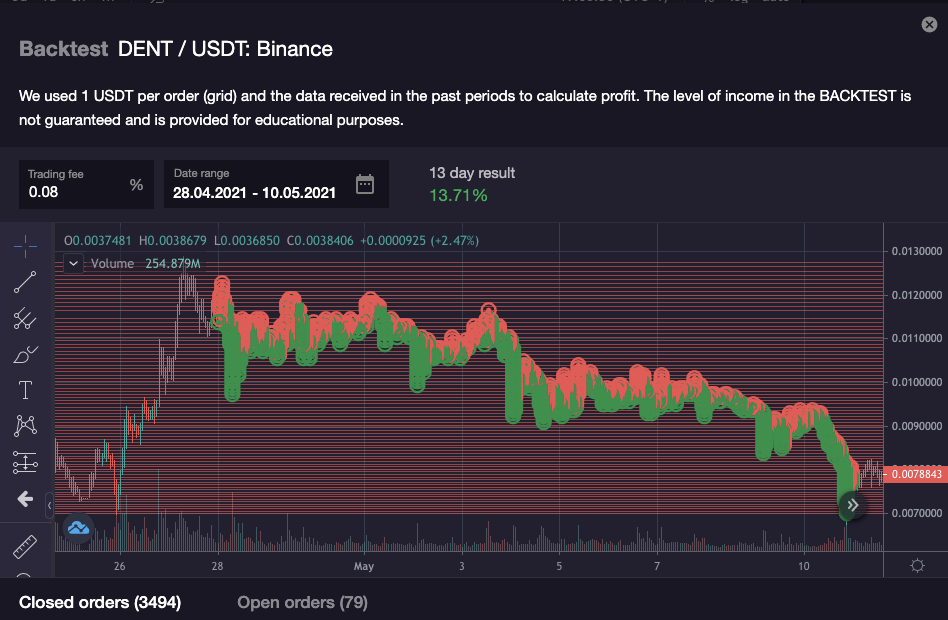Switch to the Closed orders tab
The image size is (948, 620).
pos(100,602)
